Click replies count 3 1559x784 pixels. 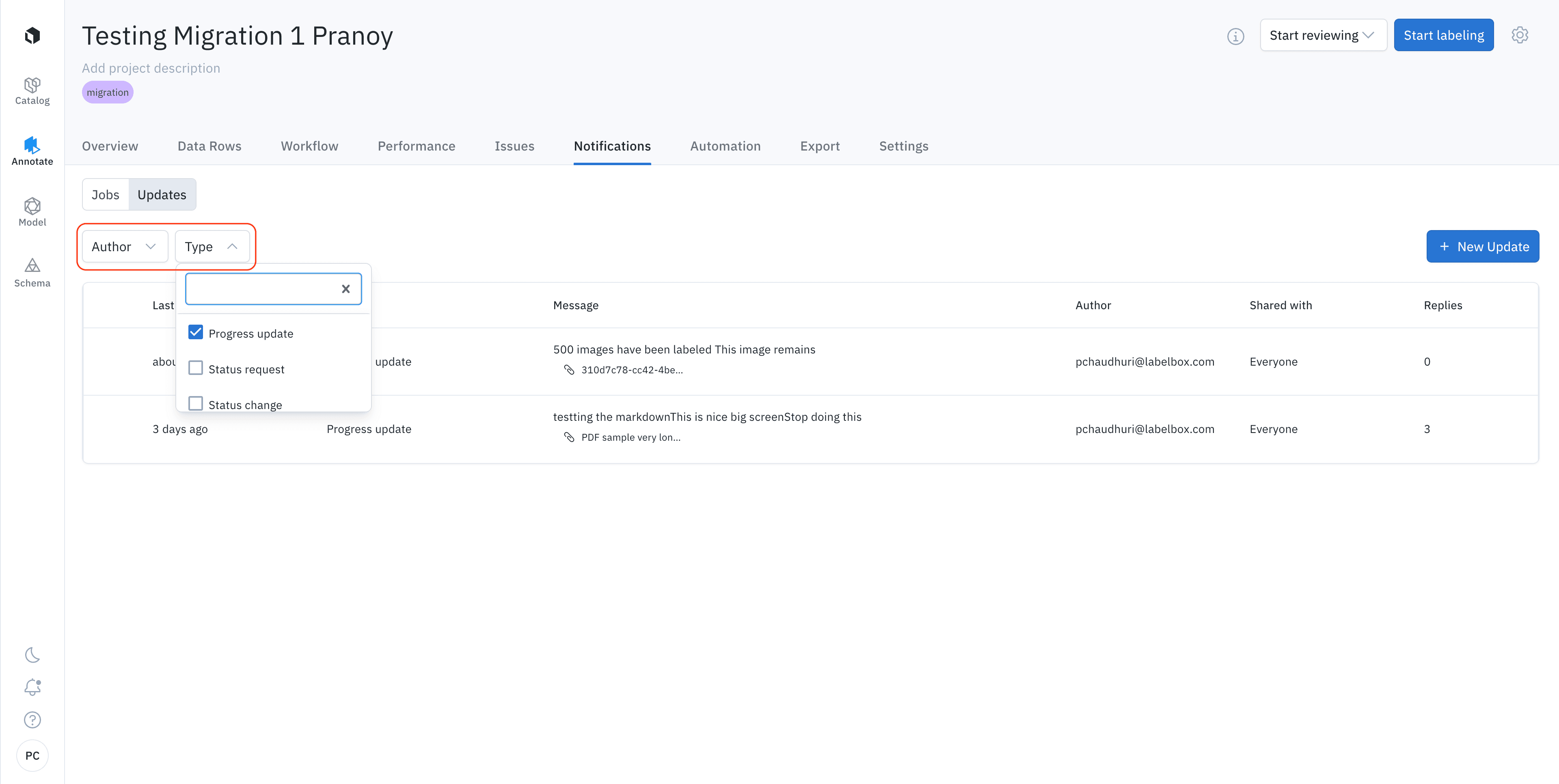[x=1427, y=429]
